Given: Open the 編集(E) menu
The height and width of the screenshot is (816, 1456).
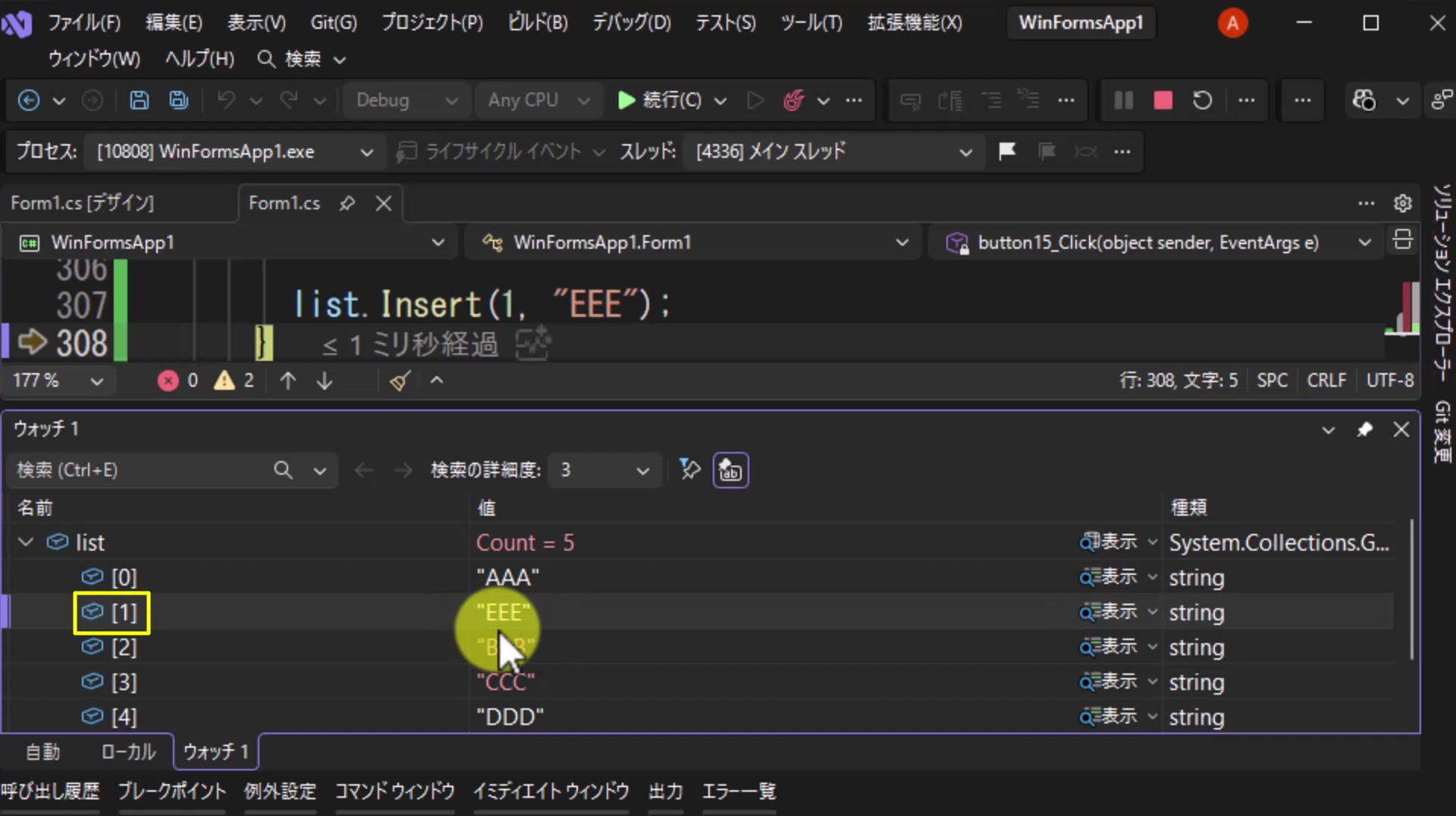Looking at the screenshot, I should [x=174, y=23].
